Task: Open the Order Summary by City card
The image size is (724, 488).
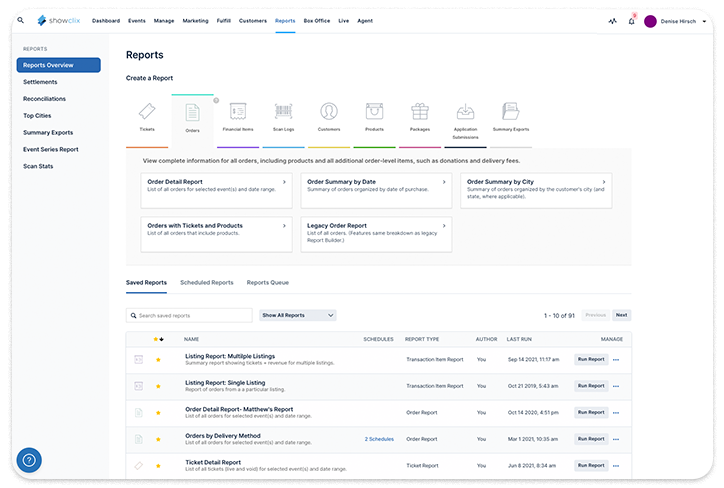Action: click(536, 190)
